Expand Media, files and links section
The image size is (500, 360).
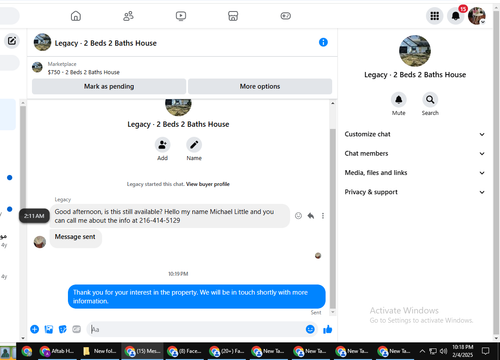point(415,173)
